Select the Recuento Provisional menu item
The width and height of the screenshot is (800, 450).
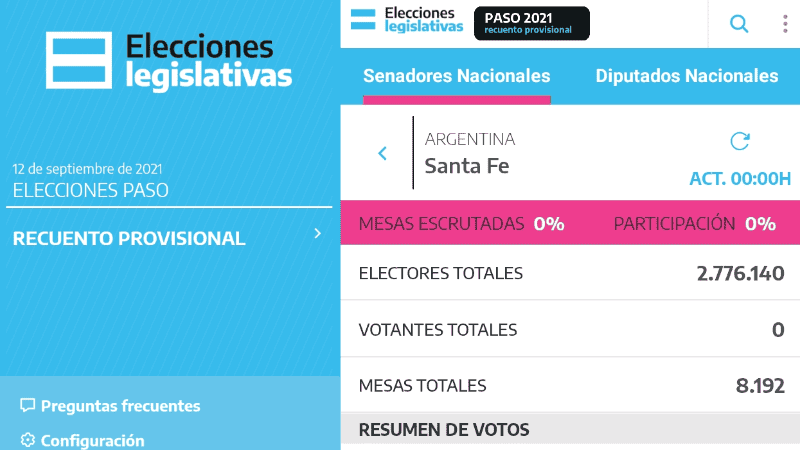pos(129,239)
